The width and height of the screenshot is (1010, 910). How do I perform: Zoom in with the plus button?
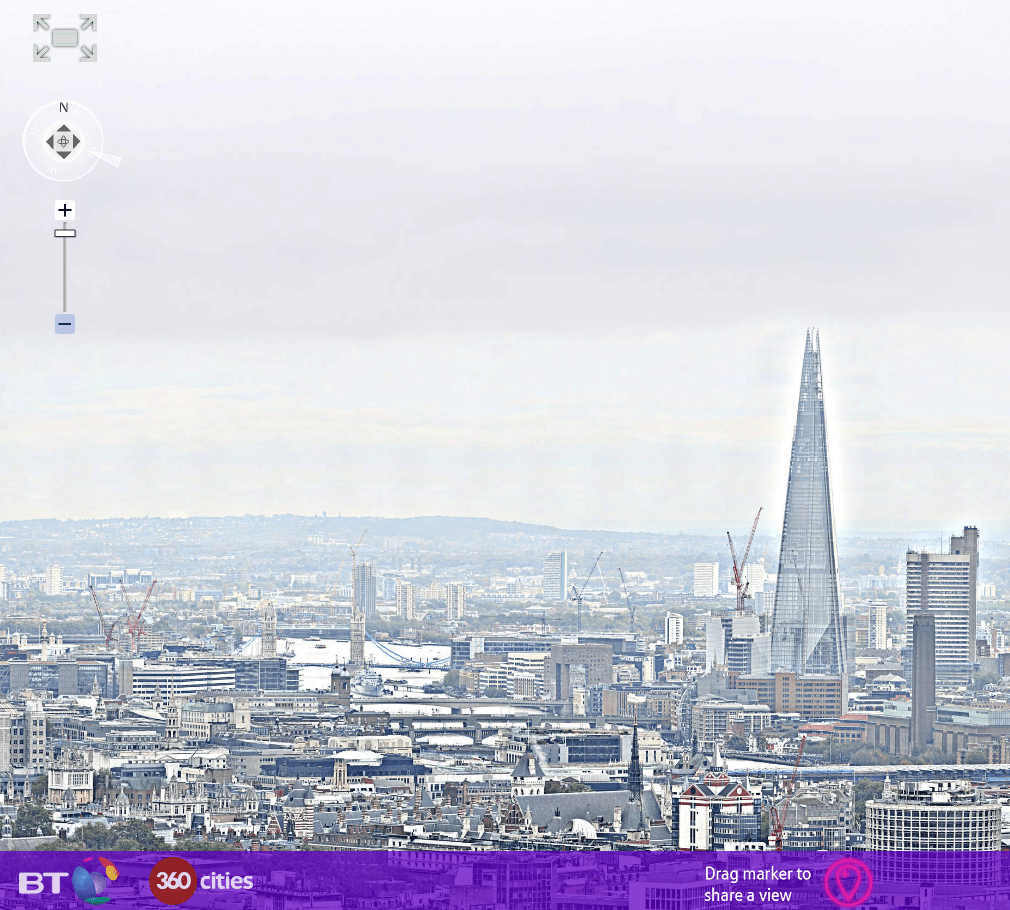click(x=64, y=210)
